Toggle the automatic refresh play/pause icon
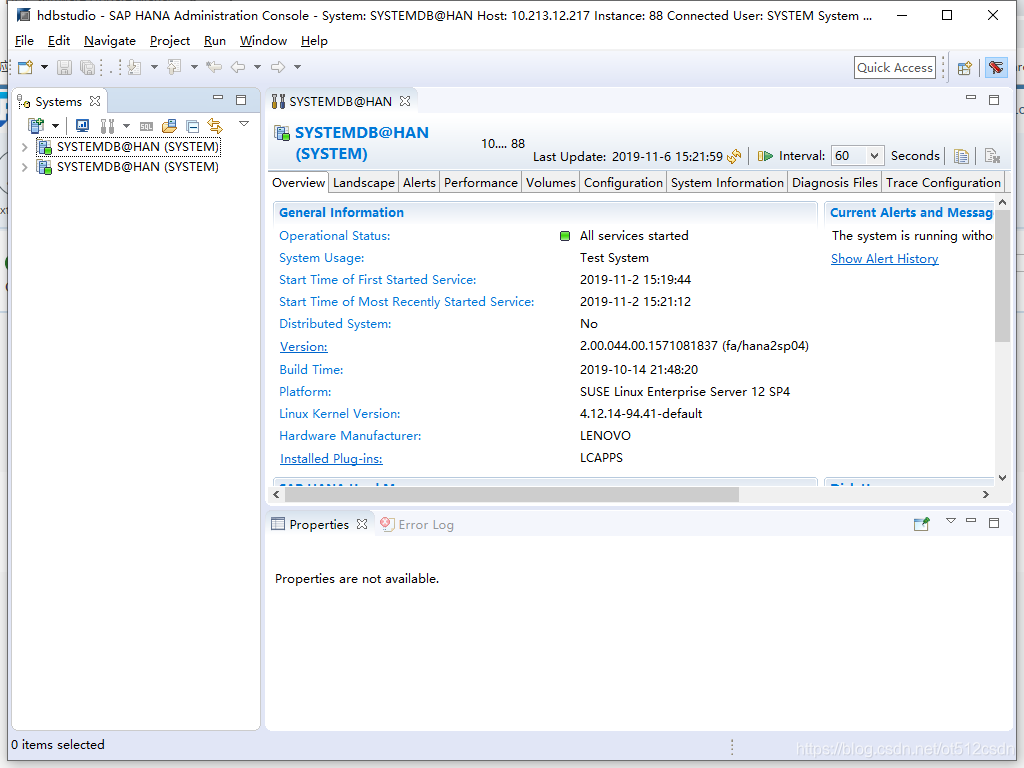This screenshot has width=1024, height=768. [765, 156]
